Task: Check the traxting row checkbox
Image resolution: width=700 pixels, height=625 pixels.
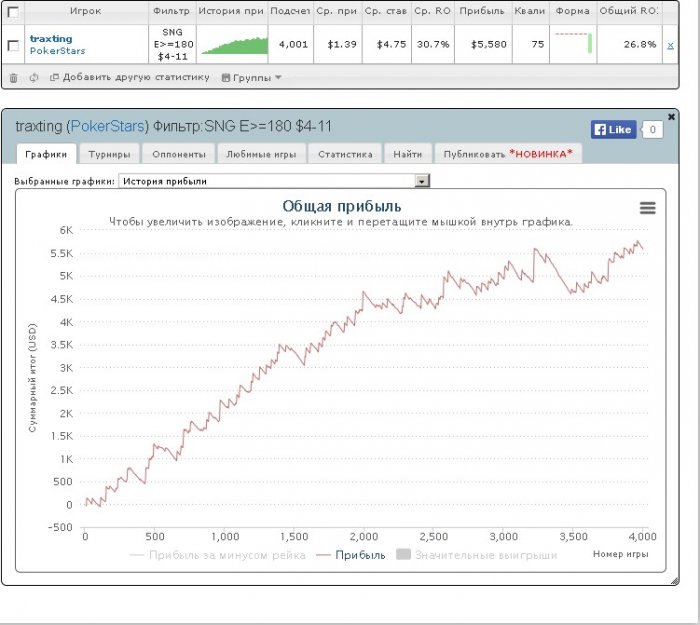Action: point(13,45)
